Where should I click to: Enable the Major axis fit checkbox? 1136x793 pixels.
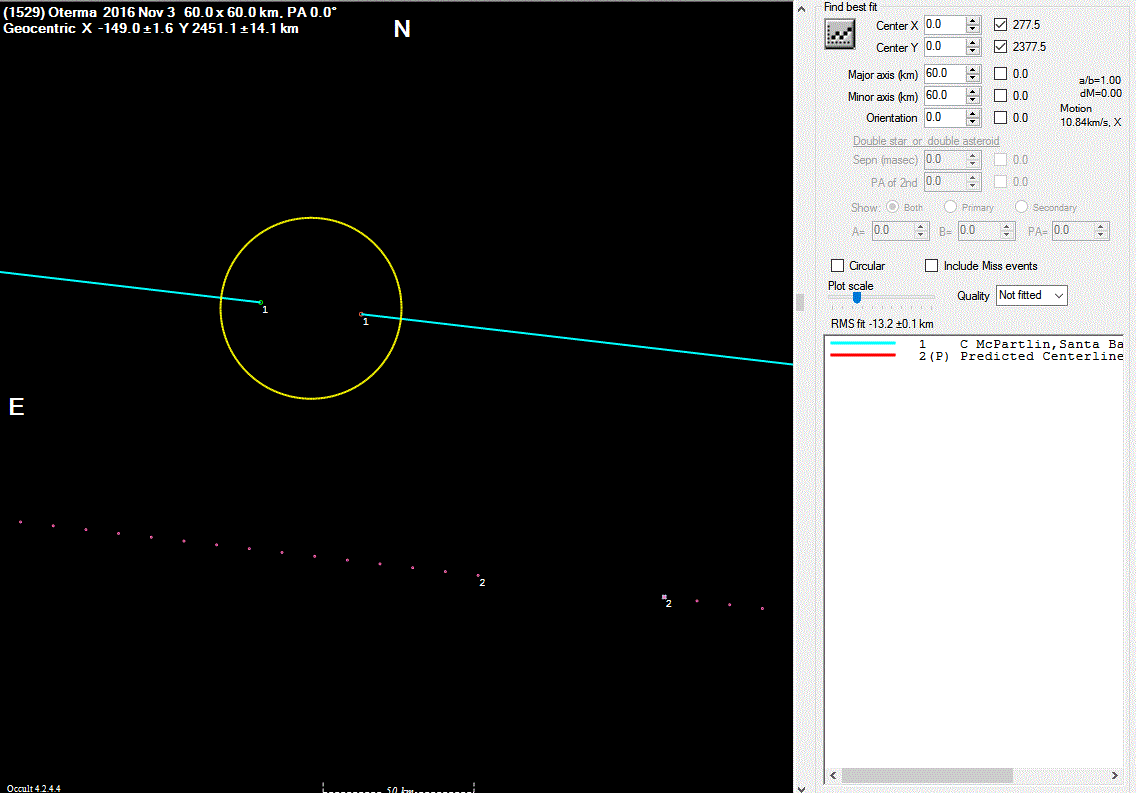point(1001,74)
